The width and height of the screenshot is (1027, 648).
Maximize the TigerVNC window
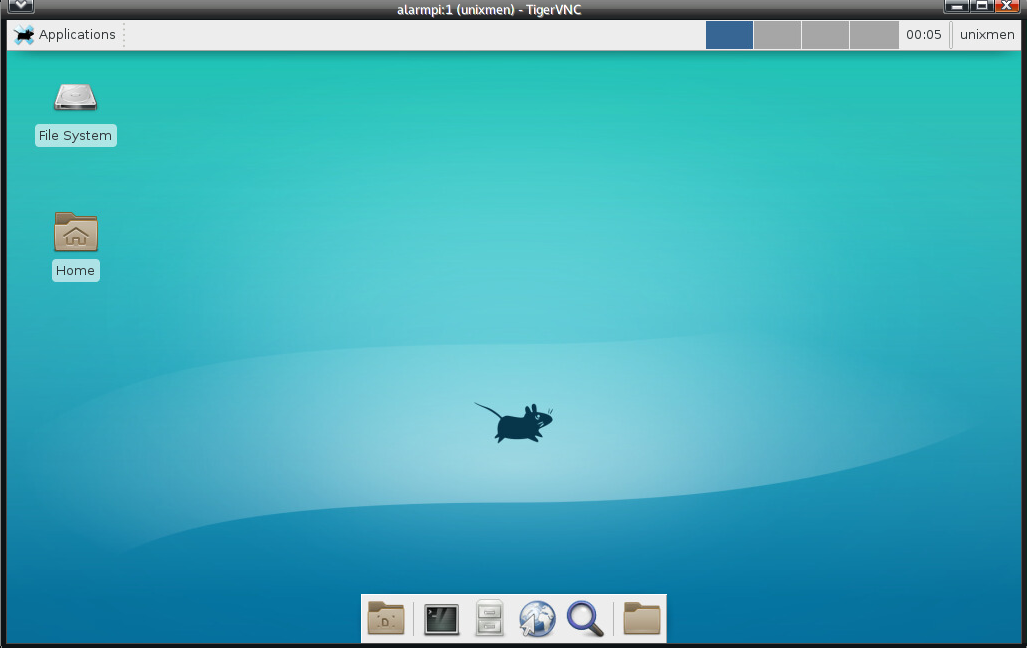[982, 6]
